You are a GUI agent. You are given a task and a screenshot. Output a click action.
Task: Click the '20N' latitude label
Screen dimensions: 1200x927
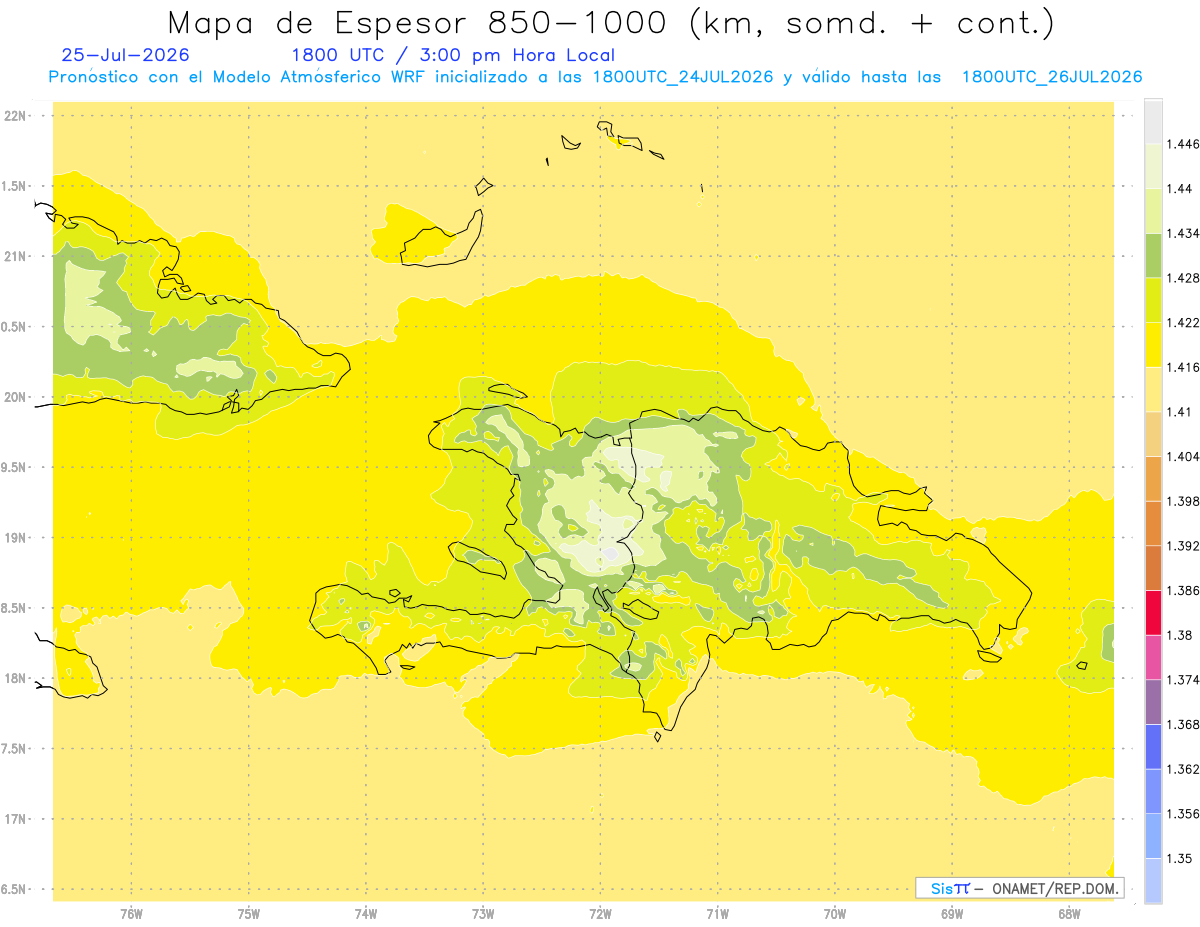[14, 397]
